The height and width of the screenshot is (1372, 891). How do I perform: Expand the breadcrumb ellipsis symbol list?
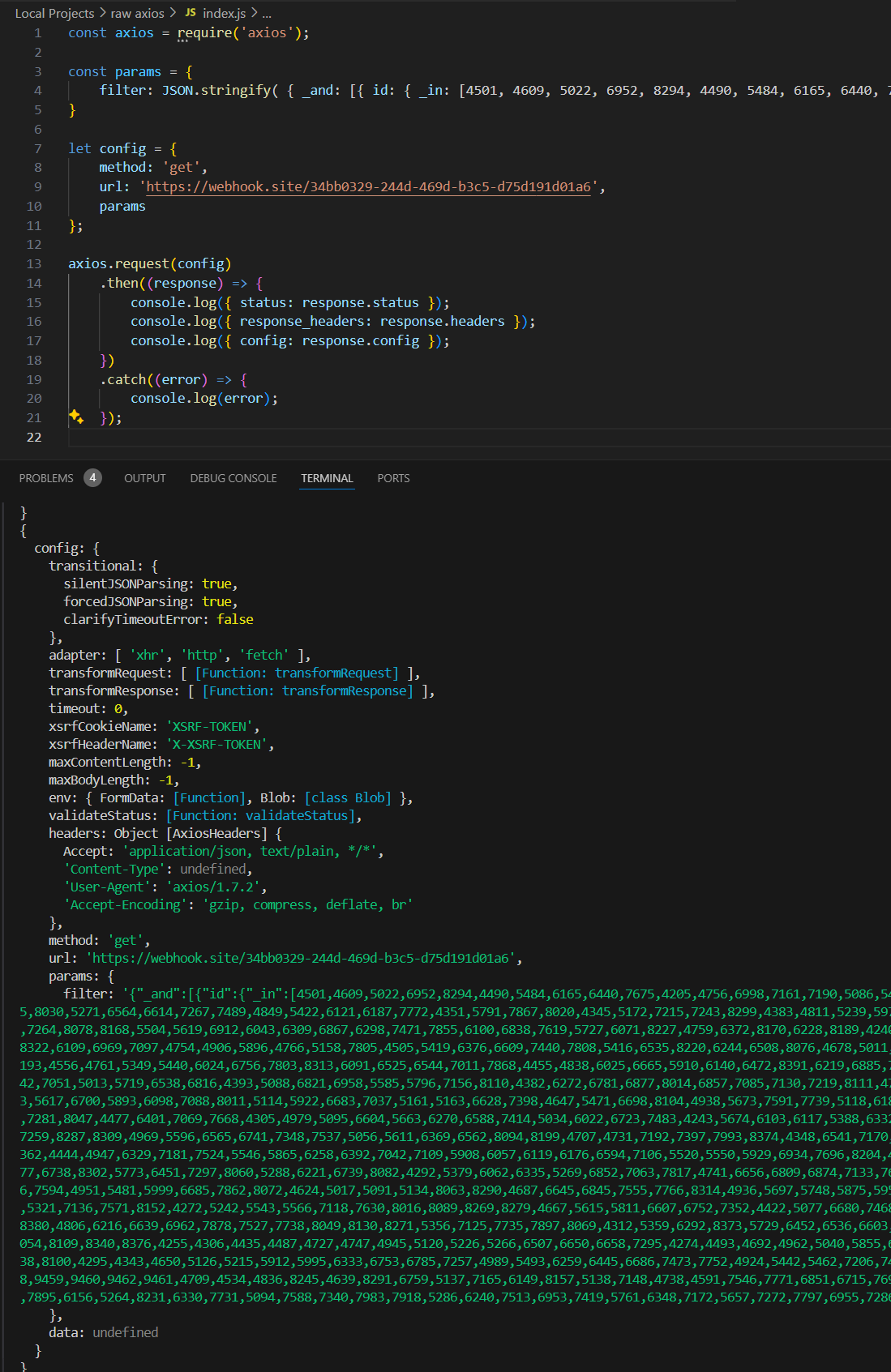(267, 13)
